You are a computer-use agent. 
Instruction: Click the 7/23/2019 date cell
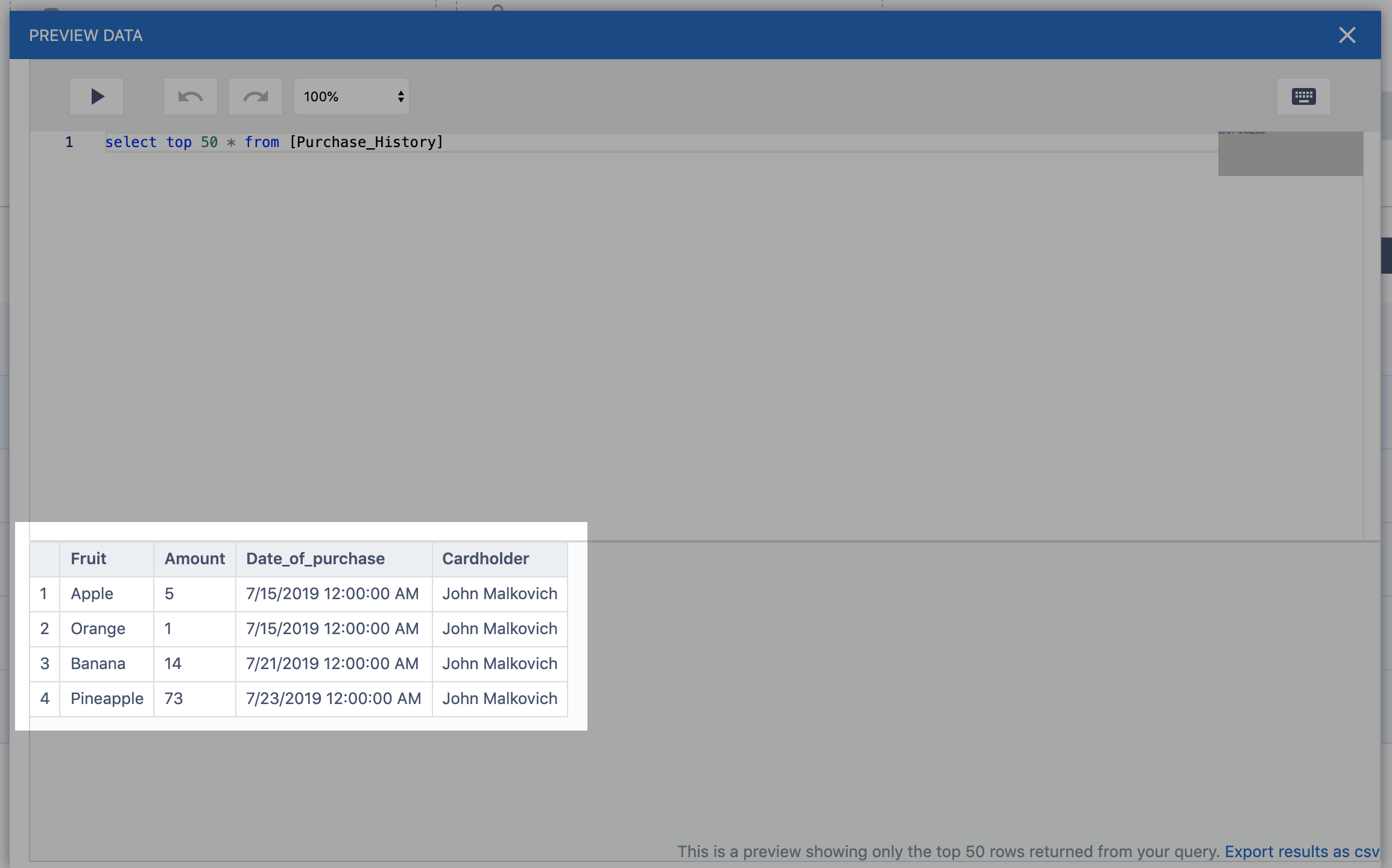click(333, 699)
